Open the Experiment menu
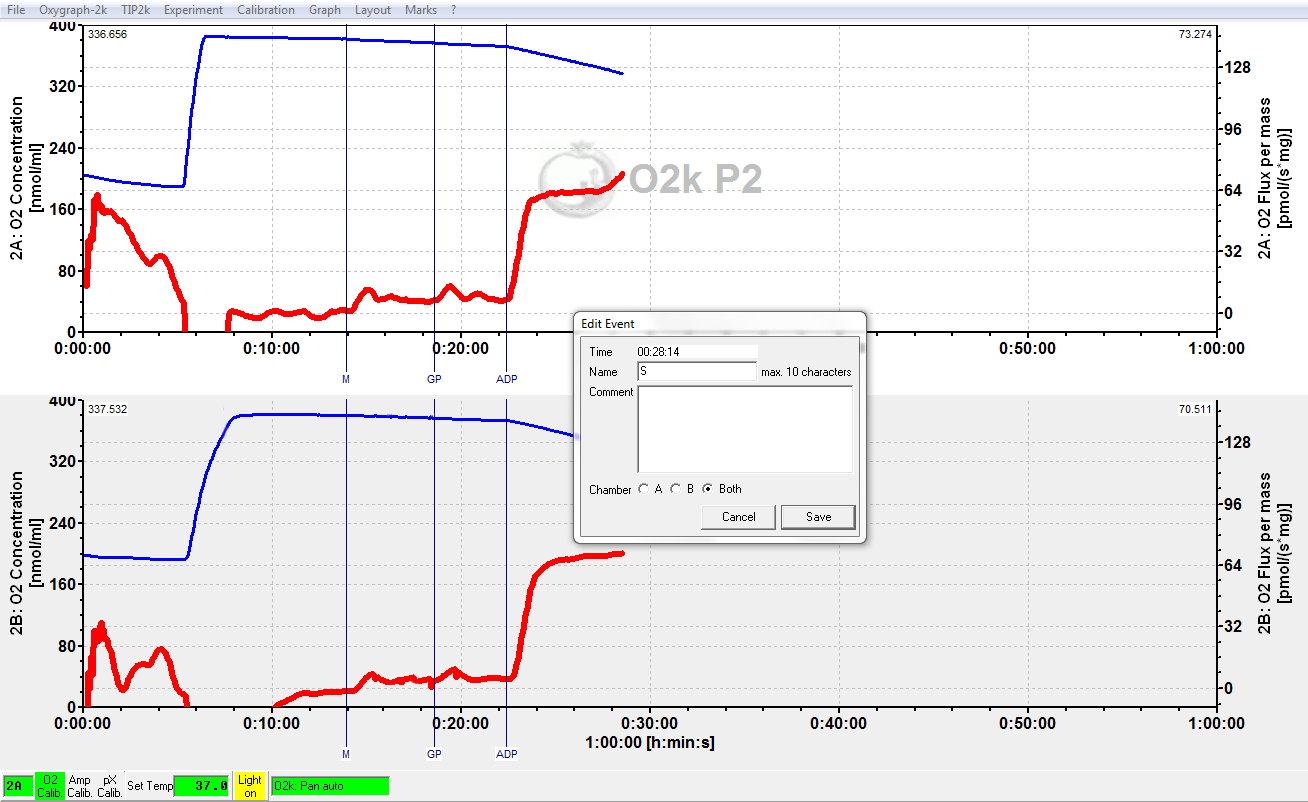 [194, 9]
